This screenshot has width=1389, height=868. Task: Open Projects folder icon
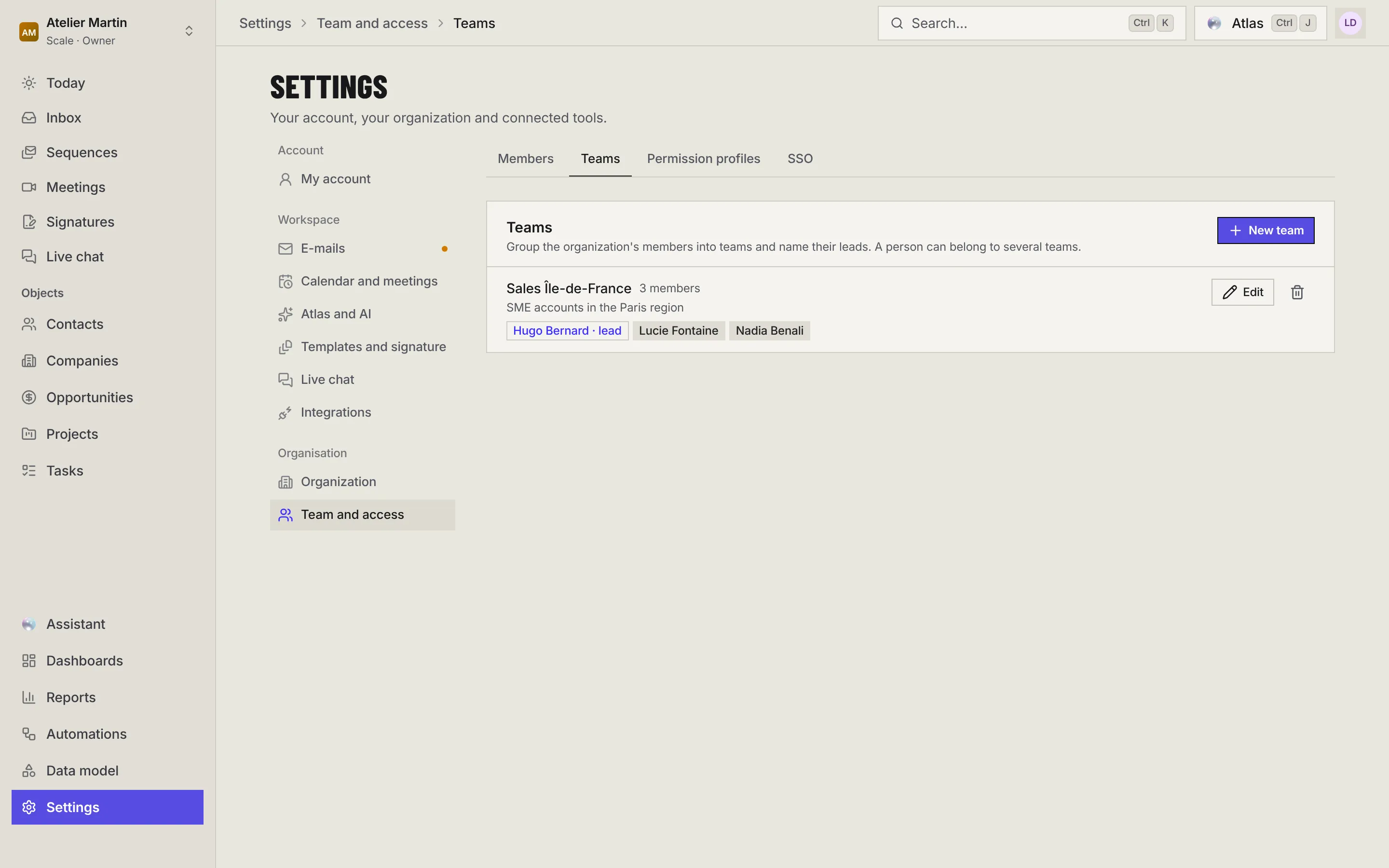pyautogui.click(x=29, y=434)
